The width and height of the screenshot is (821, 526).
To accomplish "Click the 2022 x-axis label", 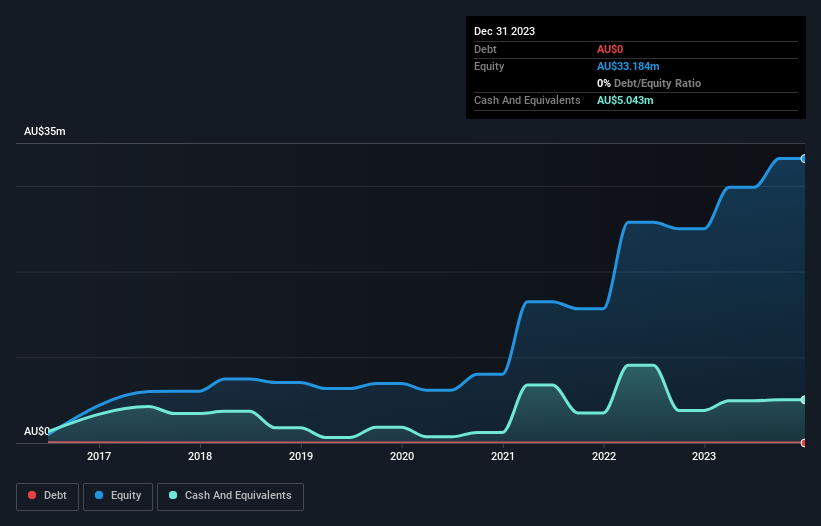I will (604, 456).
